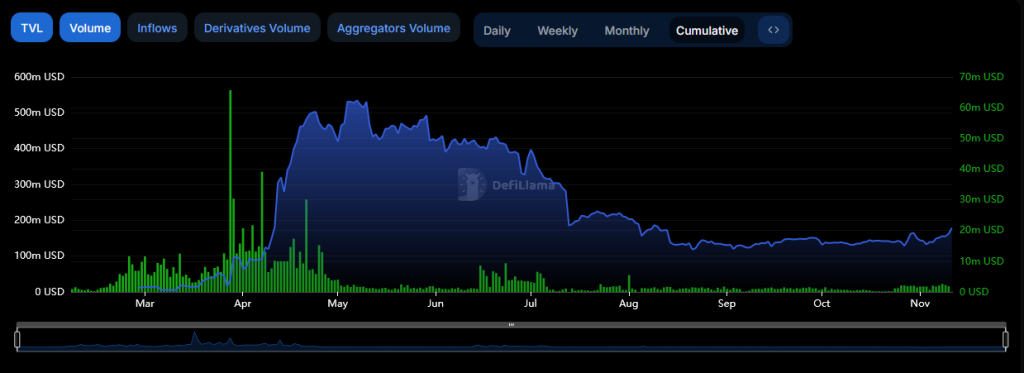Click the 200m USD left axis label
Viewport: 1024px width, 373px height.
coord(39,220)
